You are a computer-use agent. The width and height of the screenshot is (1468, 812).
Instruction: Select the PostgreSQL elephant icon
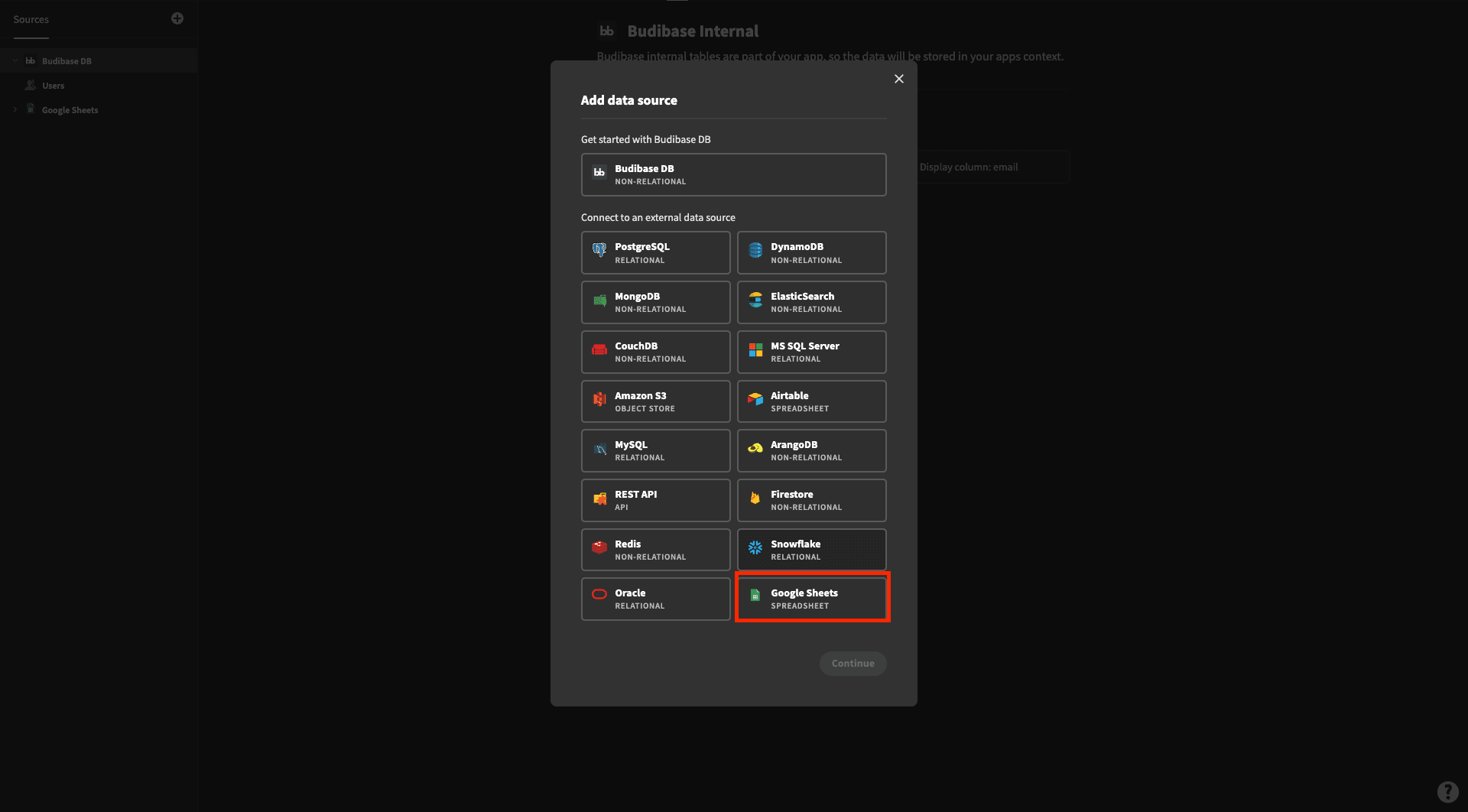pos(599,250)
